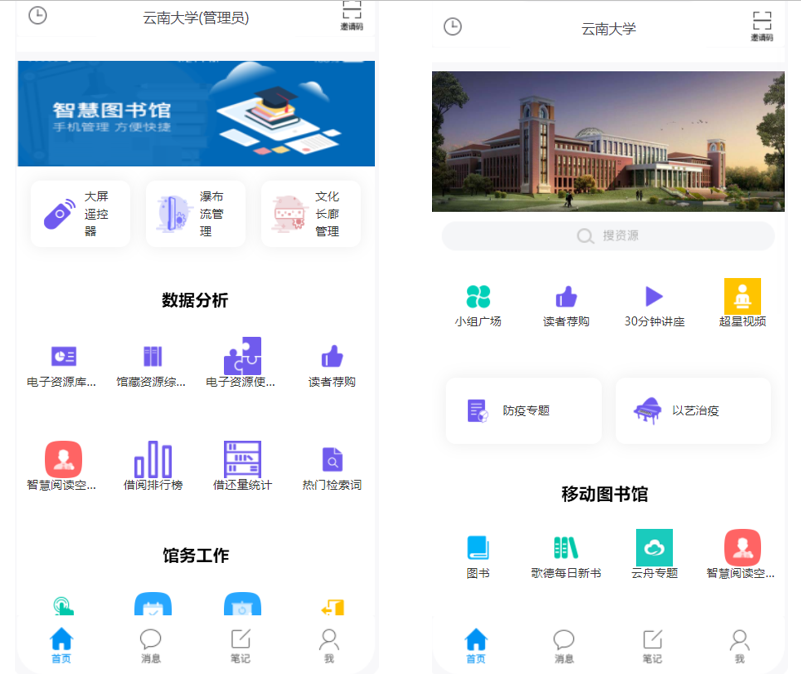801x674 pixels.
Task: Open the 防疫专题 card
Action: coord(524,410)
